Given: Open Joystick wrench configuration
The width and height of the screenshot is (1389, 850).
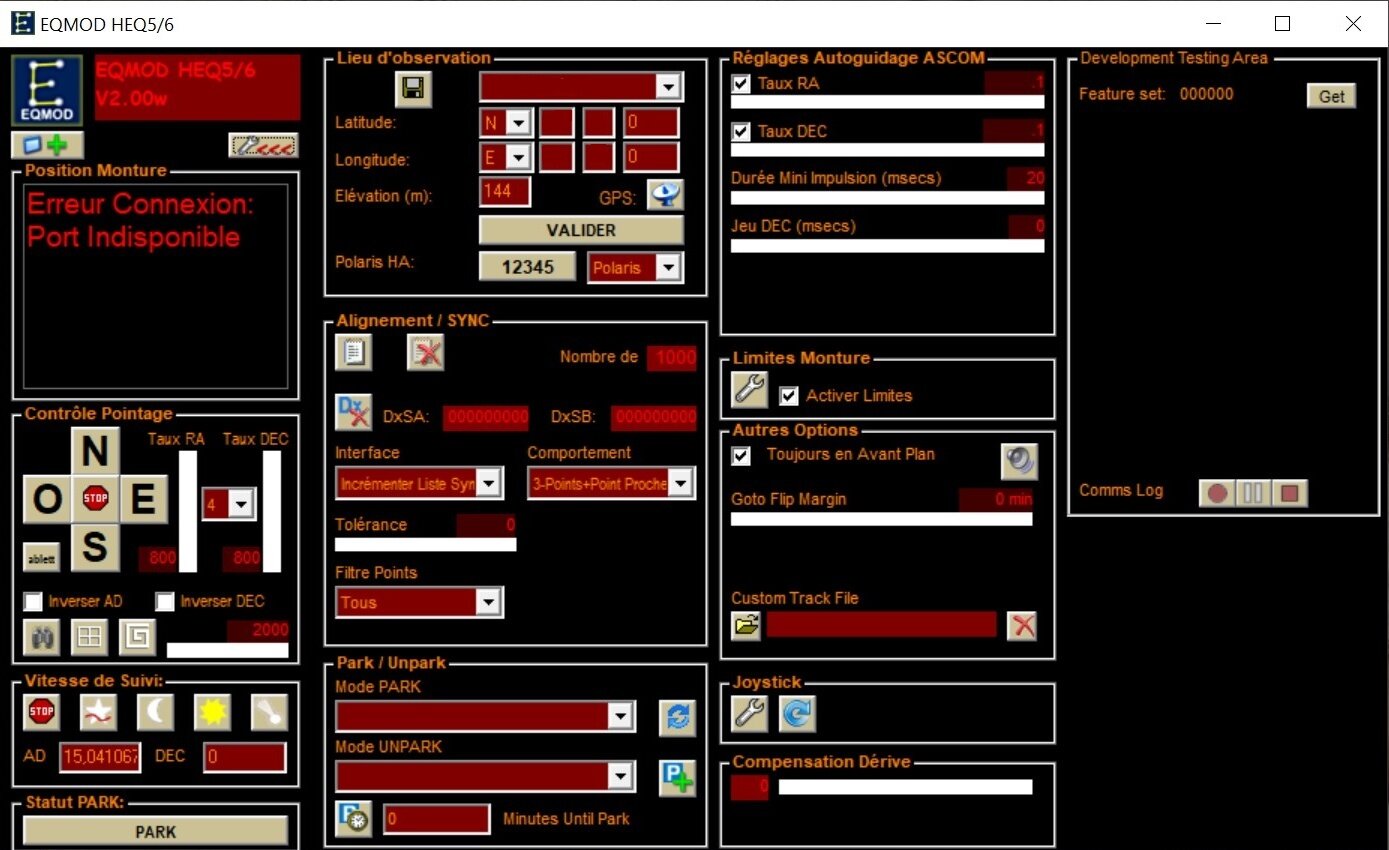Looking at the screenshot, I should coord(749,713).
